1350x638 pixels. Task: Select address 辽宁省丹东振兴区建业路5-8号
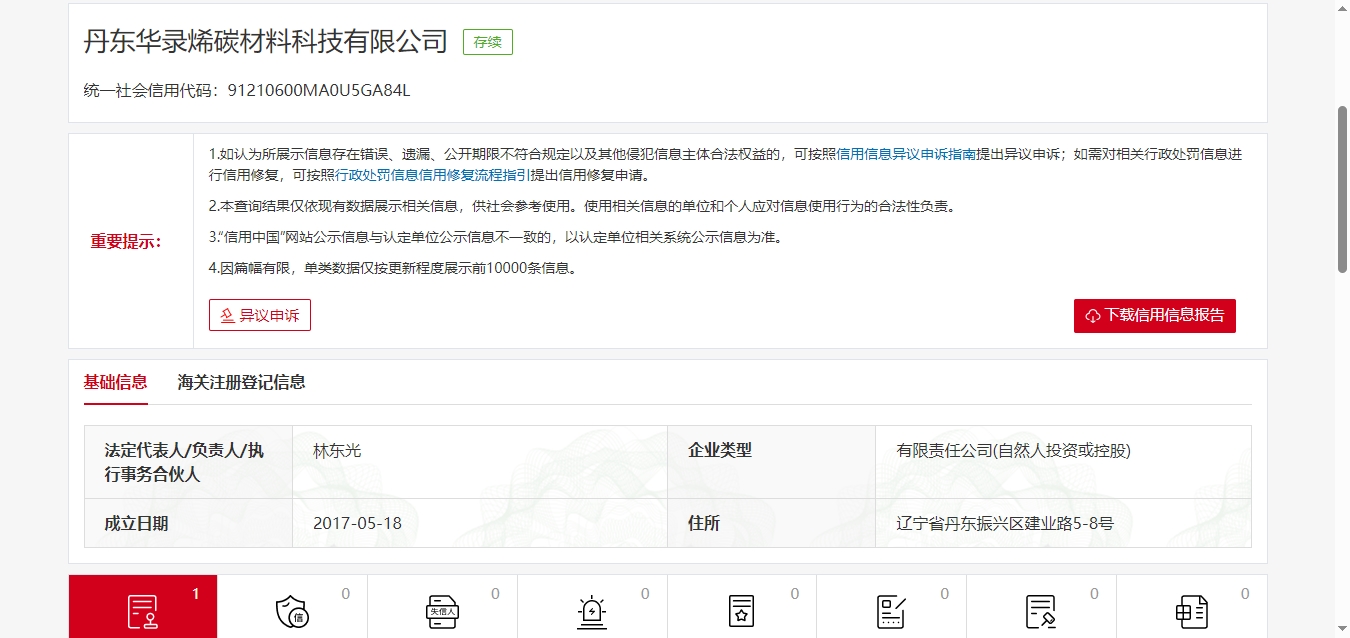tap(1005, 523)
